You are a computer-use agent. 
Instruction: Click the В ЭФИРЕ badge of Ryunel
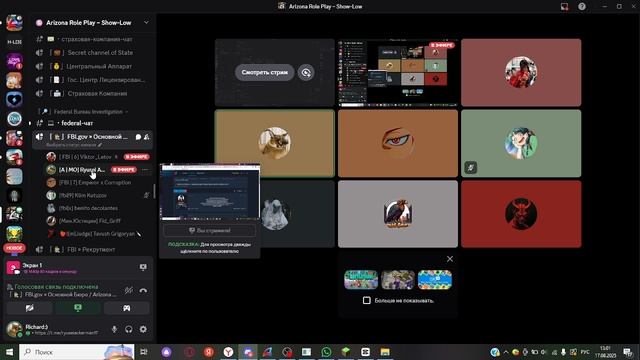(124, 169)
